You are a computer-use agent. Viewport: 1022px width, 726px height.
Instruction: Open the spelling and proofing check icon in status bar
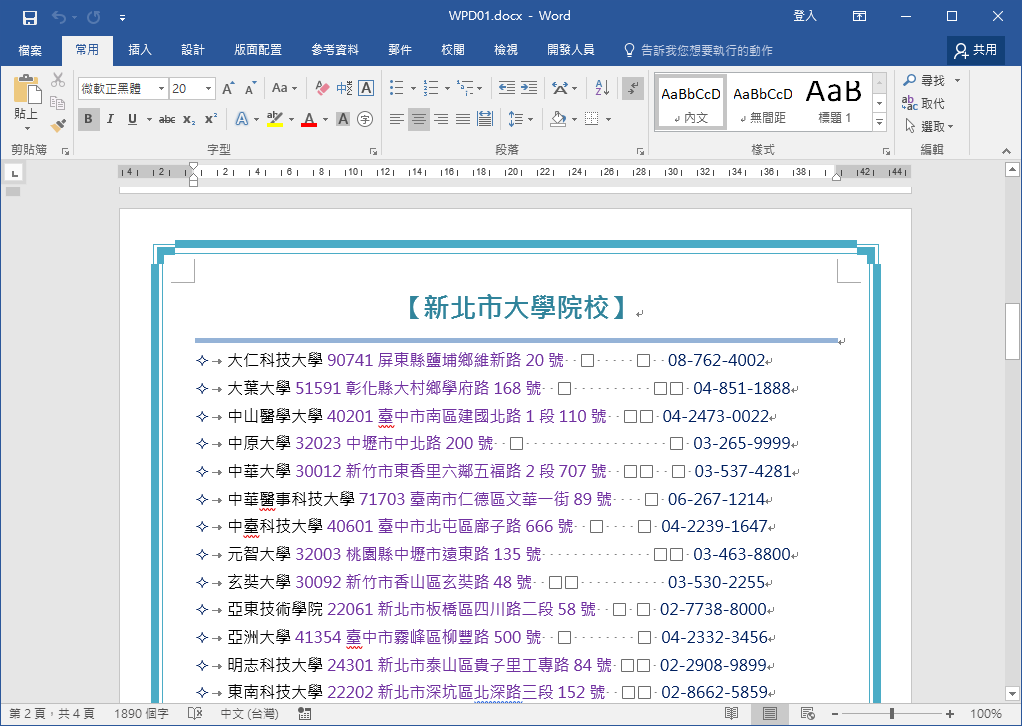tap(195, 714)
